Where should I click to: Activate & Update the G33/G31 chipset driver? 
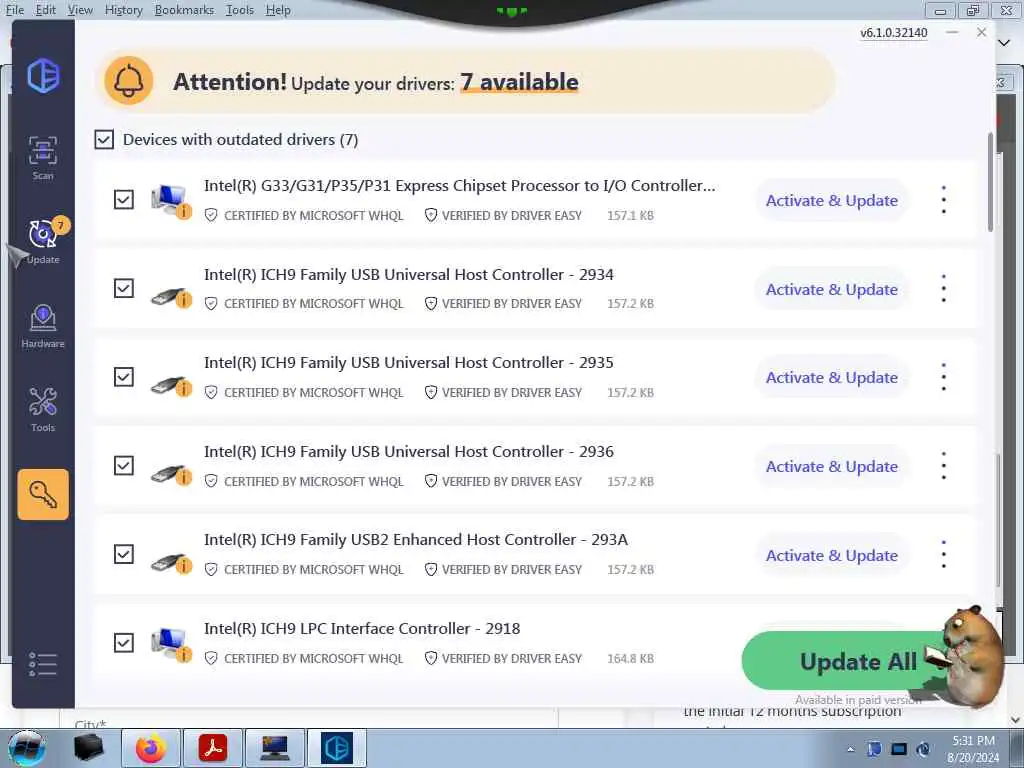tap(831, 200)
